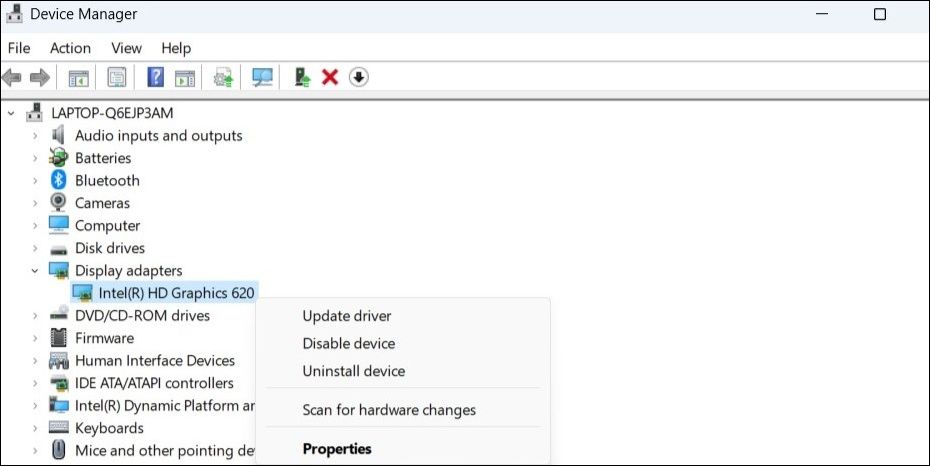The height and width of the screenshot is (466, 930).
Task: Choose Uninstall device from context menu
Action: [354, 371]
